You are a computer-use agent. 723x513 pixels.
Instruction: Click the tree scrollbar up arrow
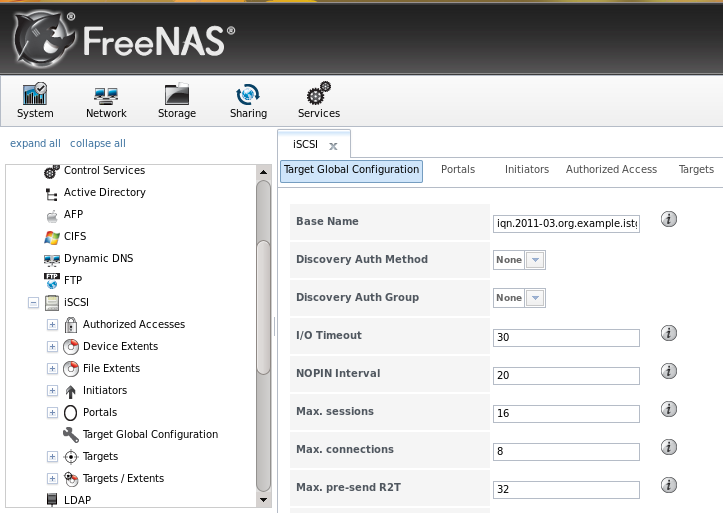[263, 172]
